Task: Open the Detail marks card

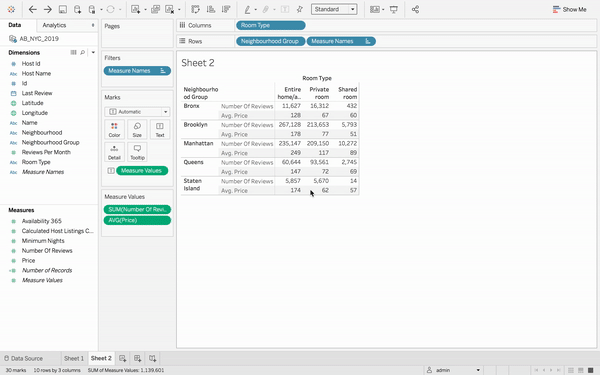Action: (x=114, y=152)
